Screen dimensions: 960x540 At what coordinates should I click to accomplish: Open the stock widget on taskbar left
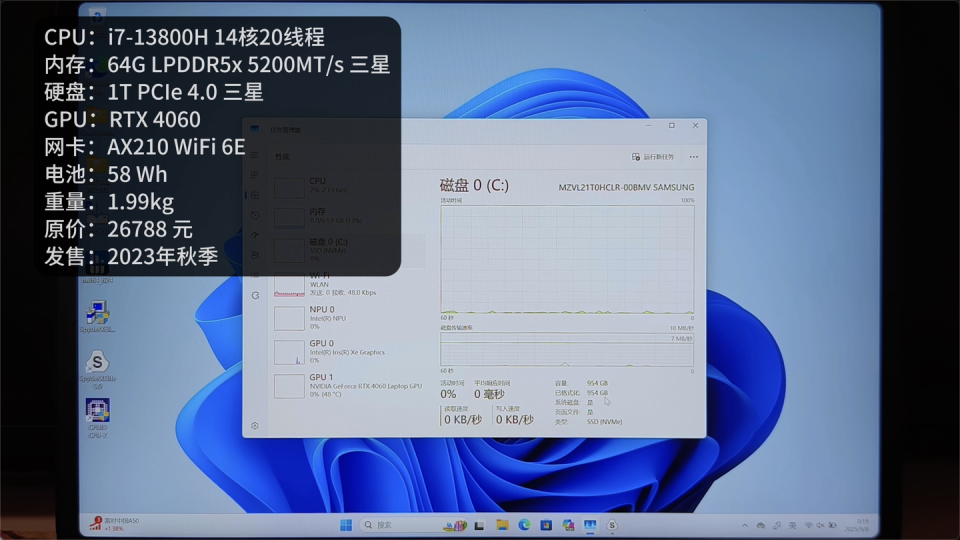[114, 524]
